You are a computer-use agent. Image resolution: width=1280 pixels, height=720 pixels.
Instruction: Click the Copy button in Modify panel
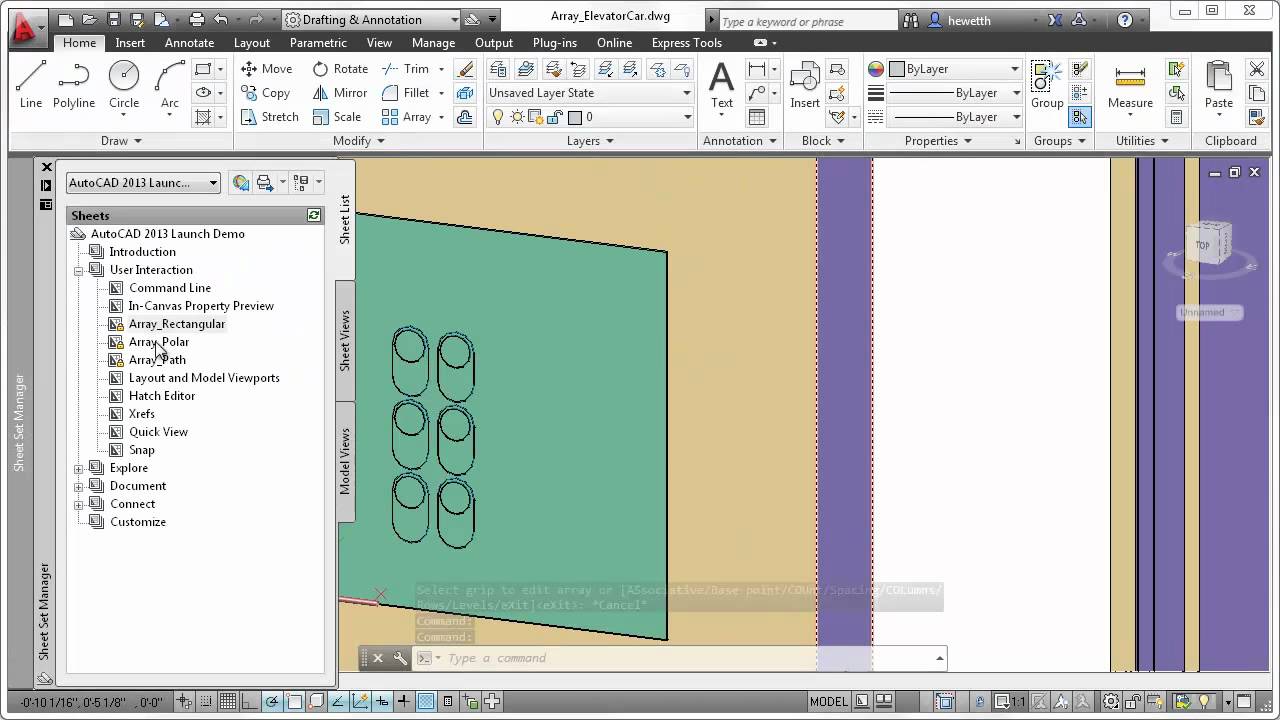pos(265,93)
